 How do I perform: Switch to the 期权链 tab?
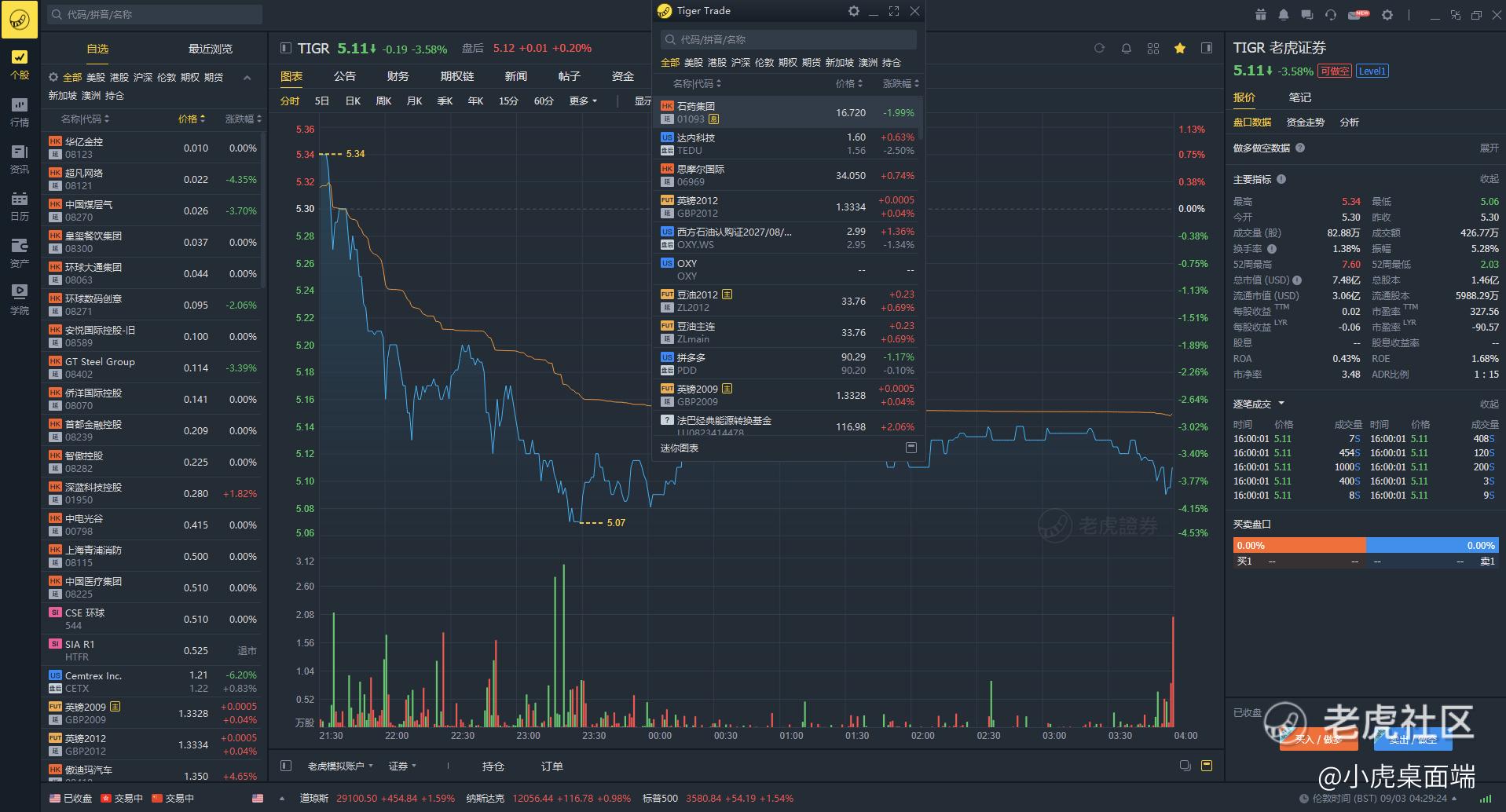tap(457, 76)
